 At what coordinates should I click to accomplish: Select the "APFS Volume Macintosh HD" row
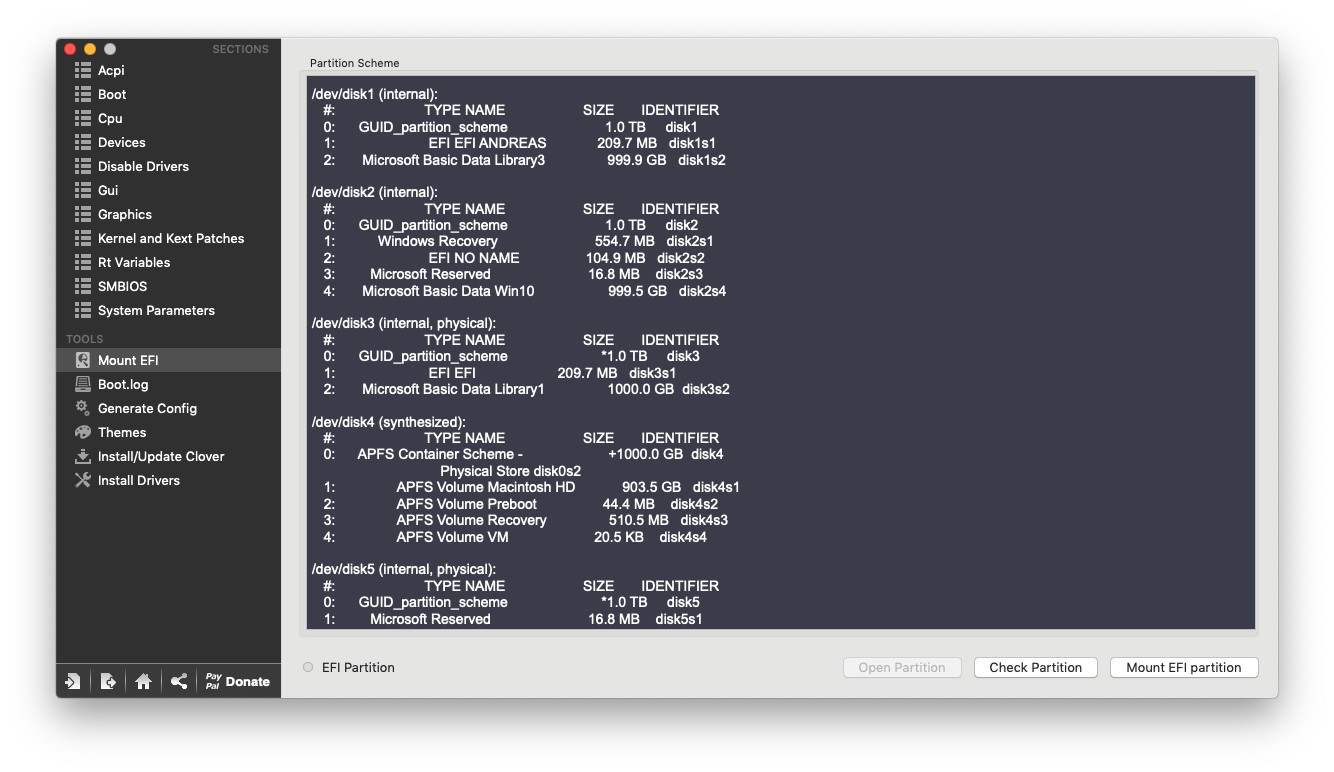click(x=531, y=487)
